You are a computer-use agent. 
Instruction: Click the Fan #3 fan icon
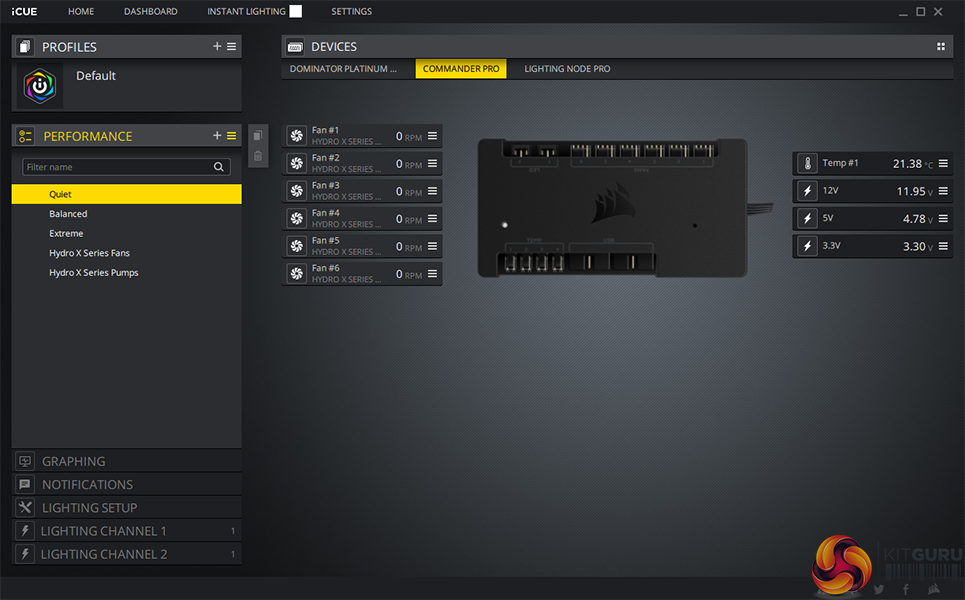coord(297,191)
